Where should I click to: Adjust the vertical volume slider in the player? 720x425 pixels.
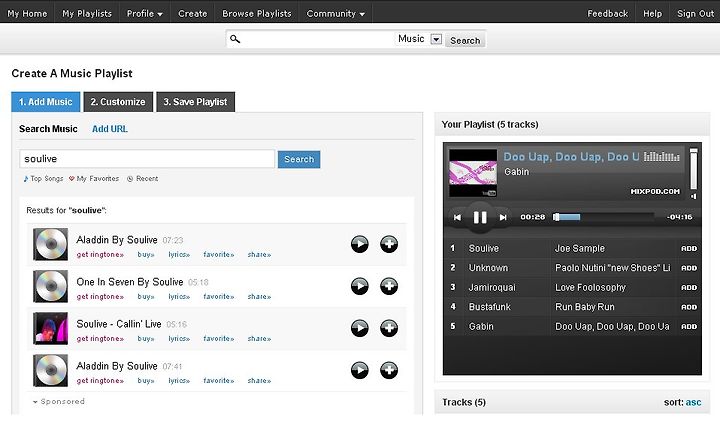[x=693, y=169]
